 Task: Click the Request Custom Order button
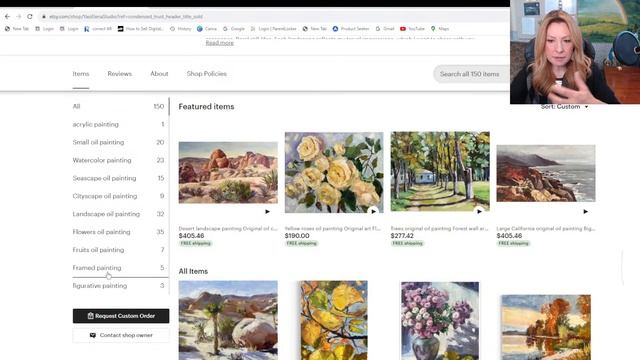click(x=121, y=316)
